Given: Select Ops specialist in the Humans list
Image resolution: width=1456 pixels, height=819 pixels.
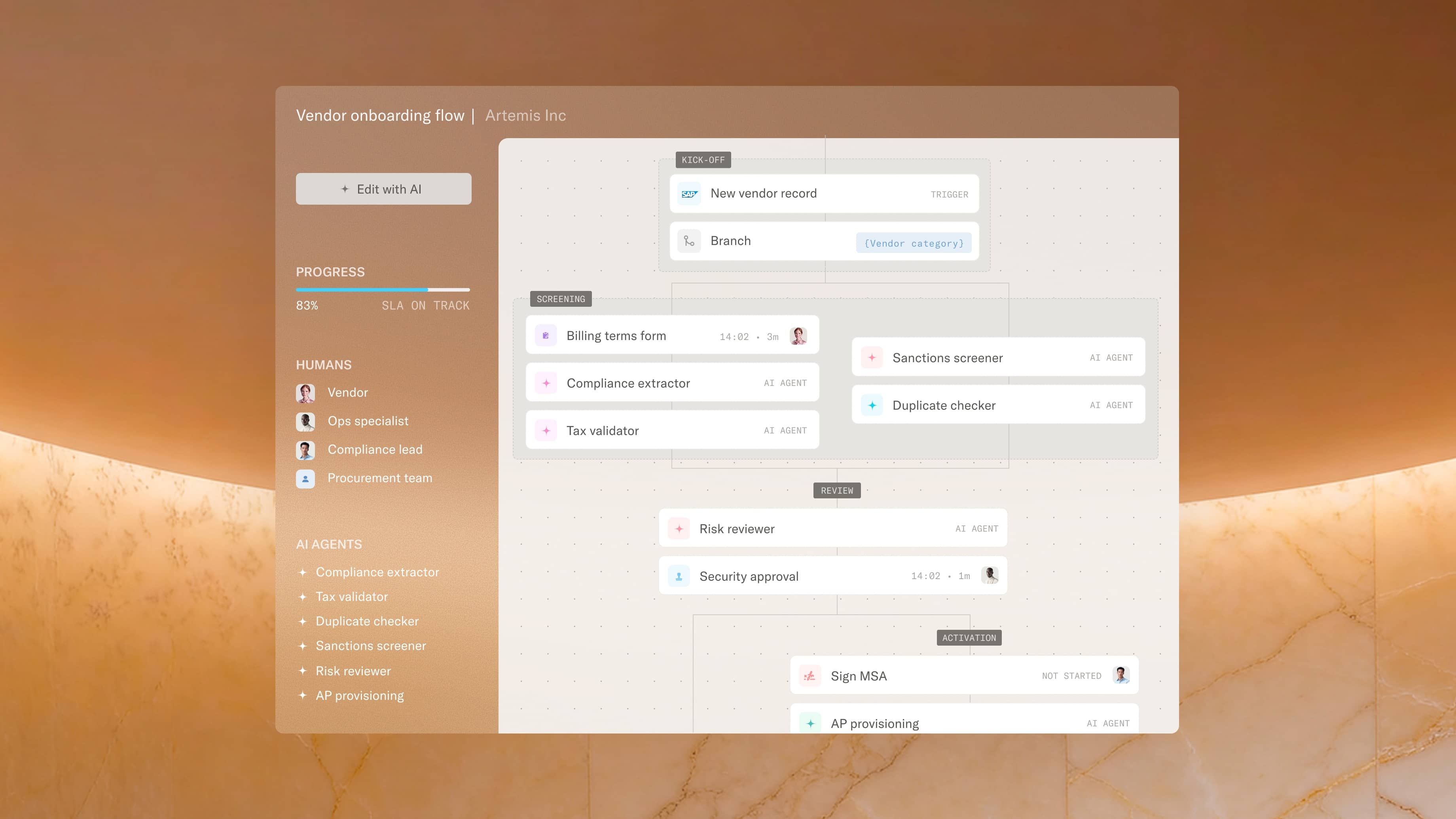Looking at the screenshot, I should coord(368,422).
